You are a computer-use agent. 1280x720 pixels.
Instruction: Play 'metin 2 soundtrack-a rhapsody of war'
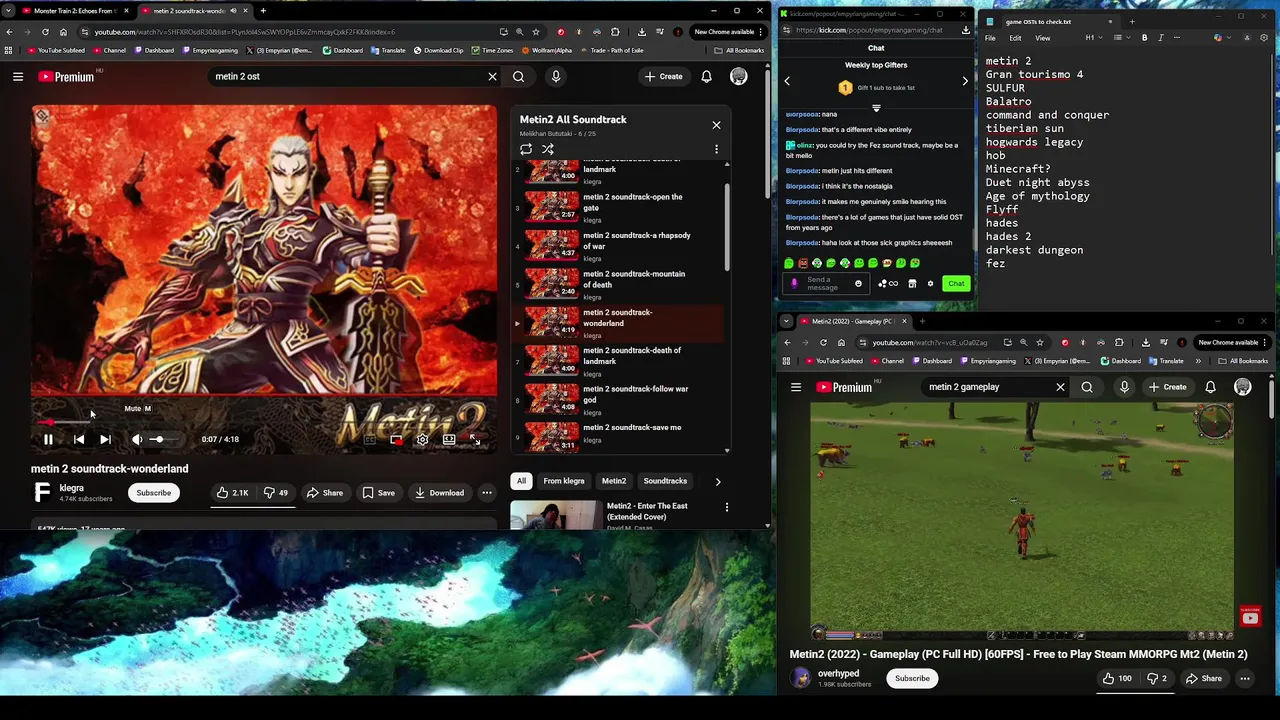pos(617,246)
